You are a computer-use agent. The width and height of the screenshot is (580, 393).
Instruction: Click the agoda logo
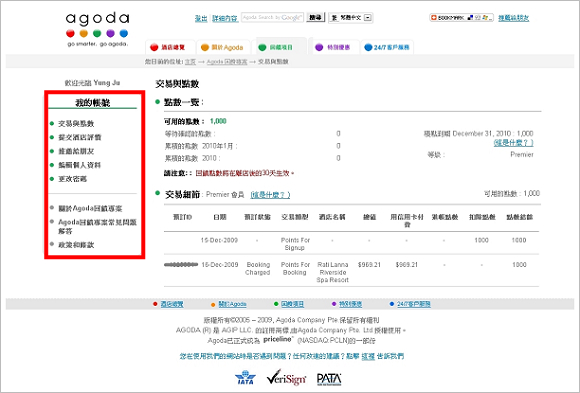pos(98,29)
